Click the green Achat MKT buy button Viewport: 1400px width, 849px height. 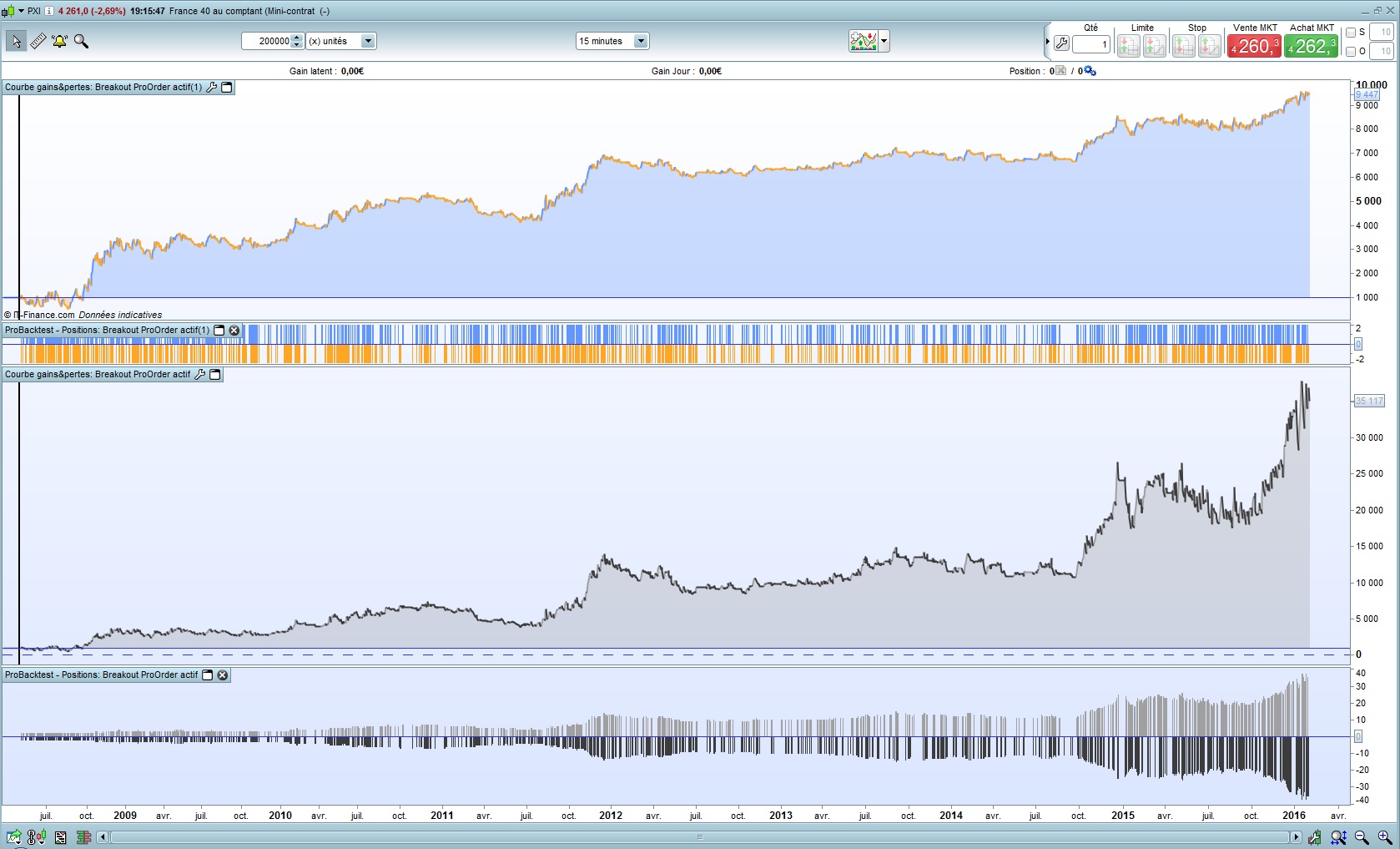coord(1311,47)
